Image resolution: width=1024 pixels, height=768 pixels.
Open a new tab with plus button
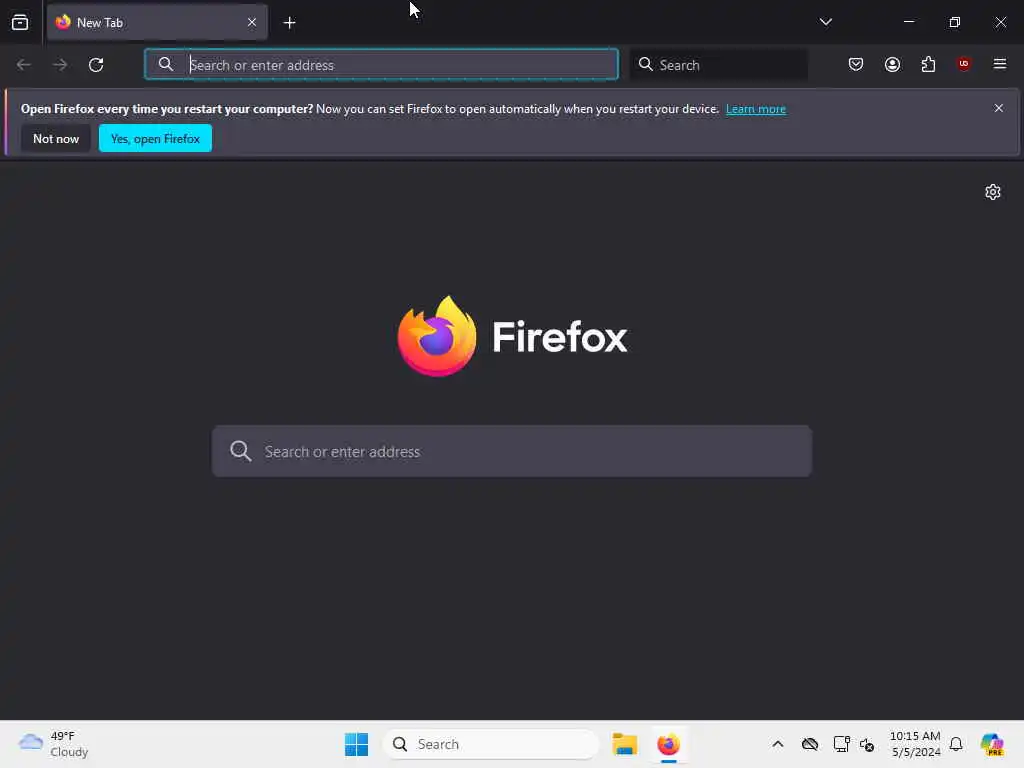[x=289, y=23]
